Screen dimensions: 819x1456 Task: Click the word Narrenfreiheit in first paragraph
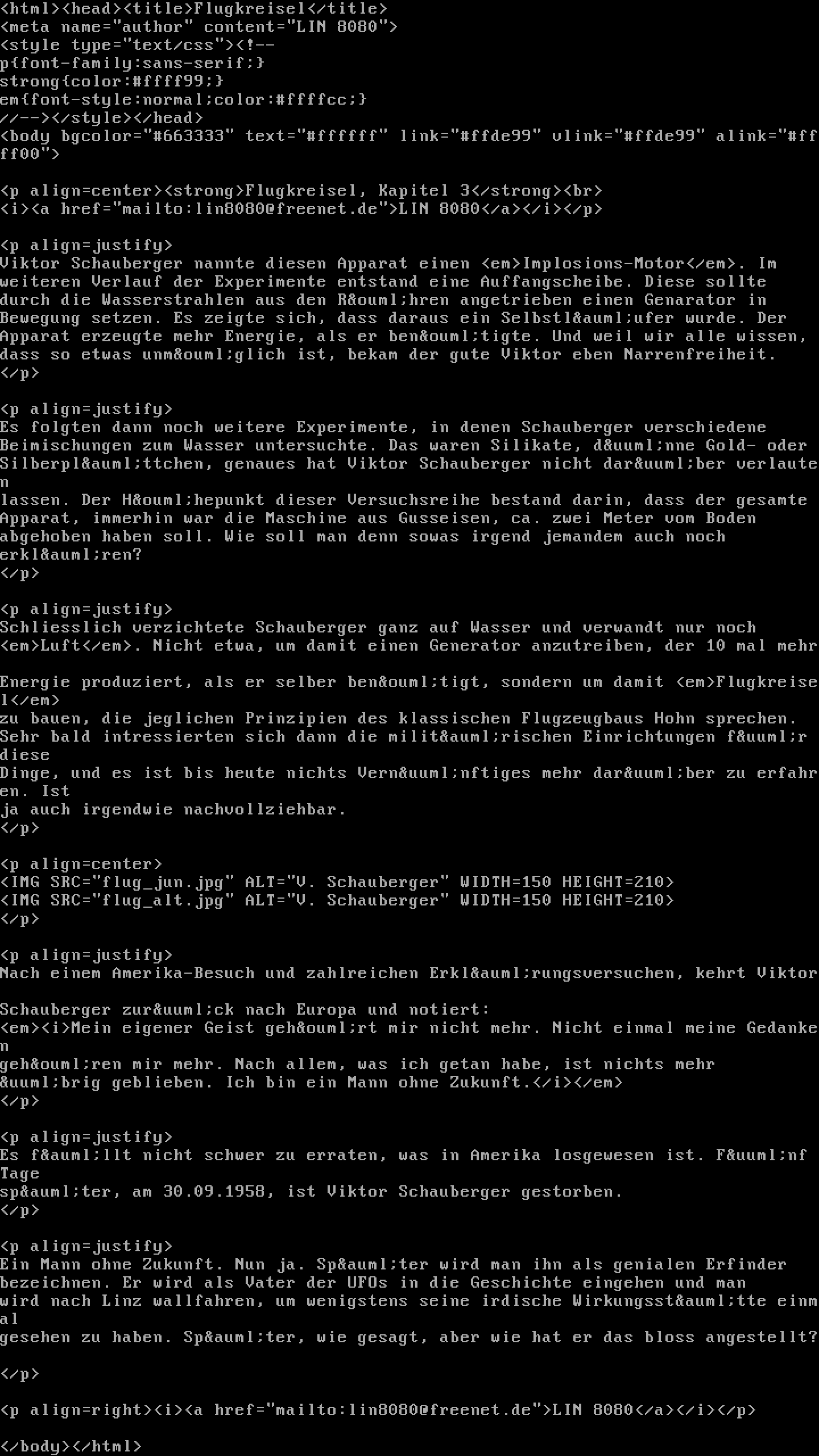tap(696, 354)
